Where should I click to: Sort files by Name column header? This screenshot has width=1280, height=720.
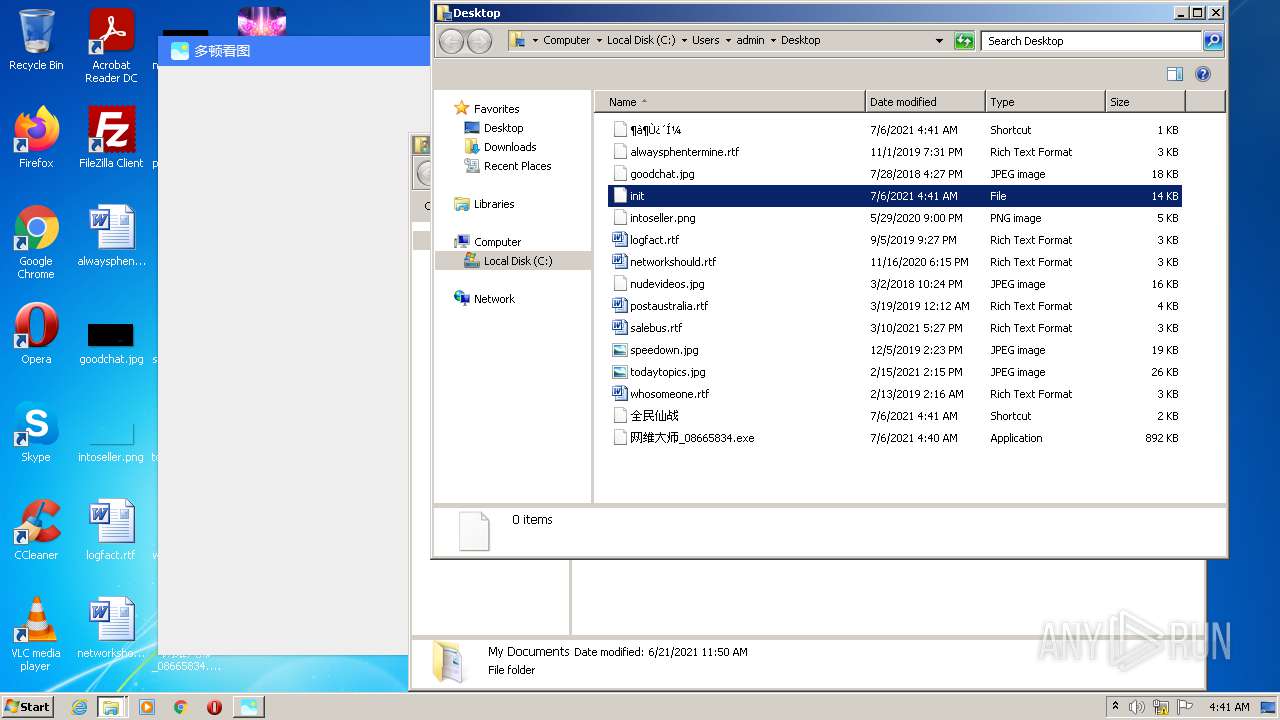point(729,102)
